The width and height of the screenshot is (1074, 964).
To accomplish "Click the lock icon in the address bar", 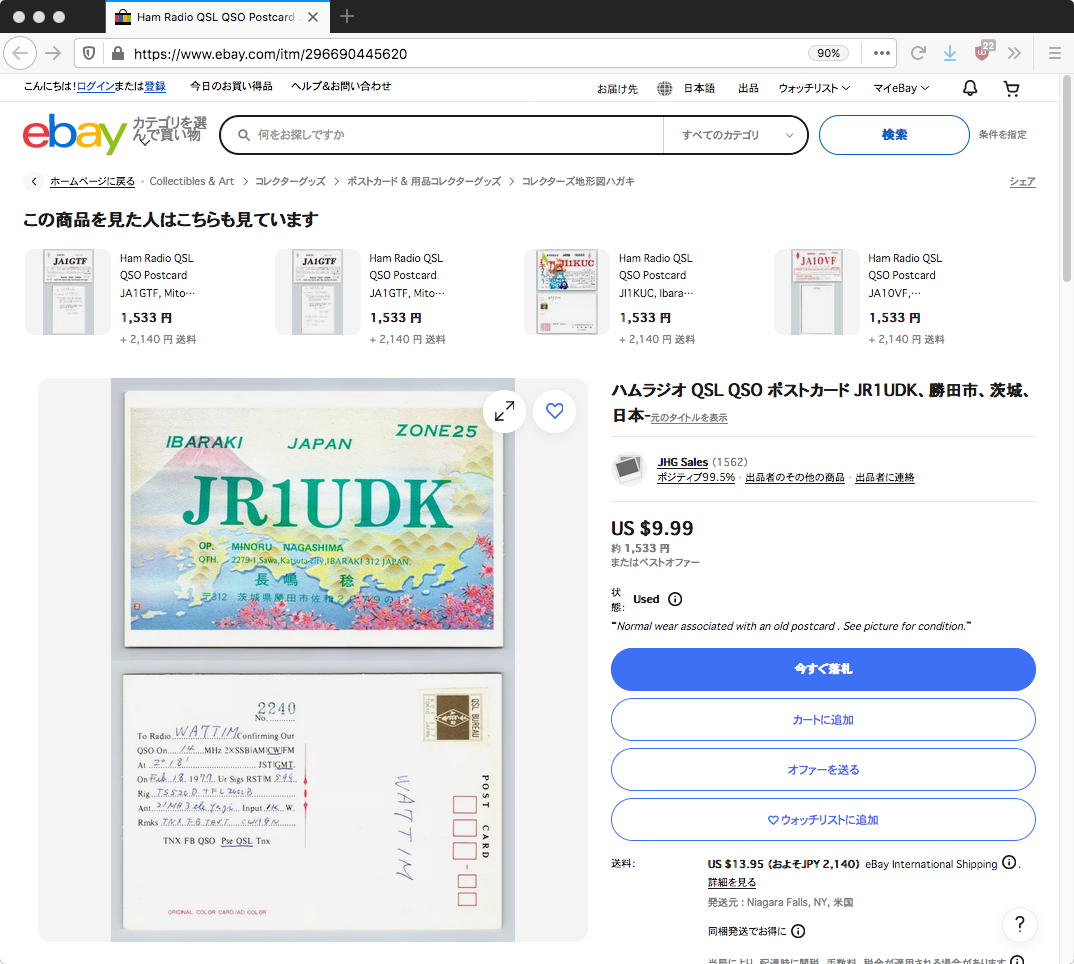I will click(118, 53).
